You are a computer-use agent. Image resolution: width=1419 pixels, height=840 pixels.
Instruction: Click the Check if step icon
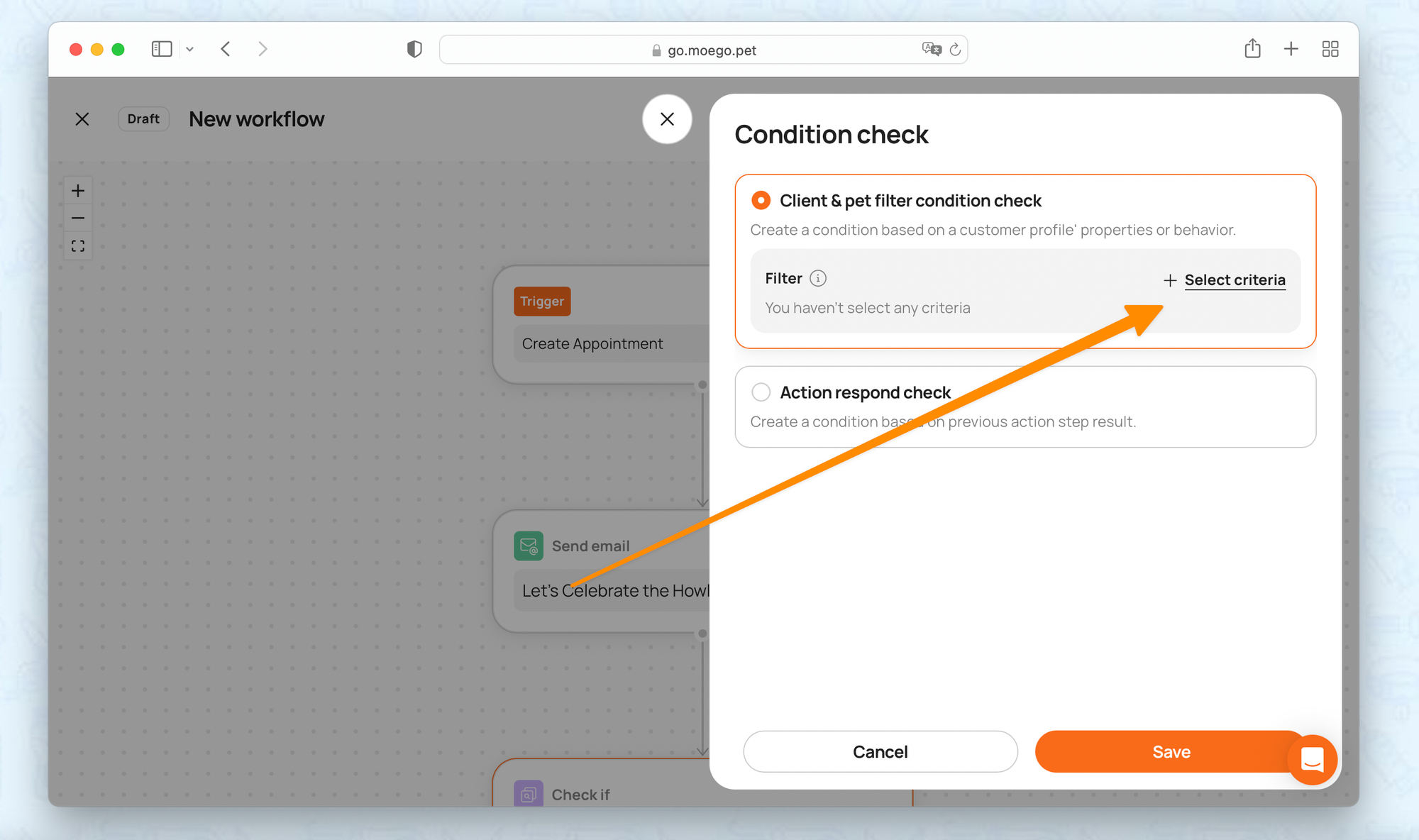[529, 794]
